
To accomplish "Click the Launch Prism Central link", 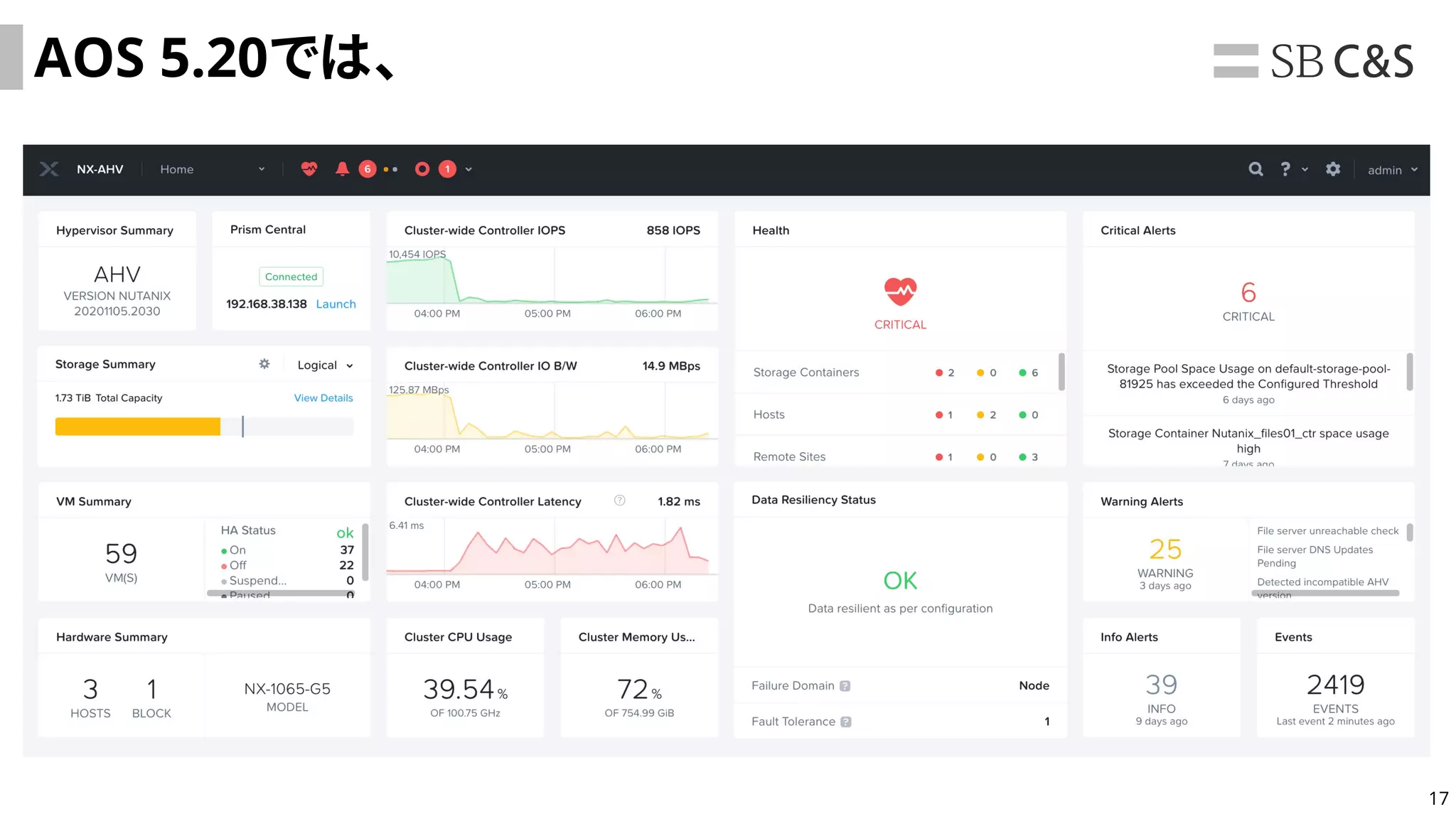I will pyautogui.click(x=336, y=304).
